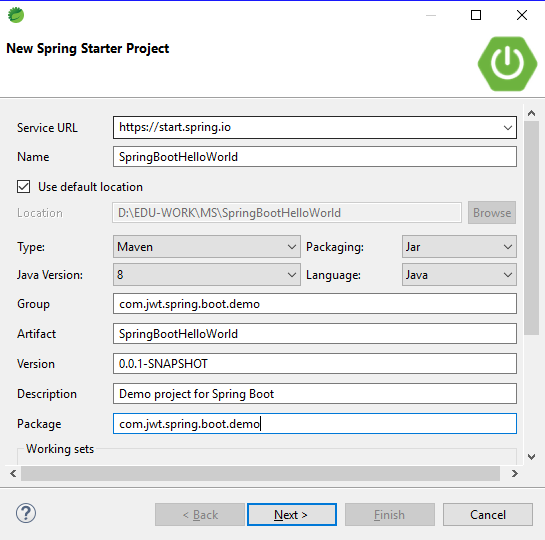
Task: Click the Group text field
Action: 315,304
